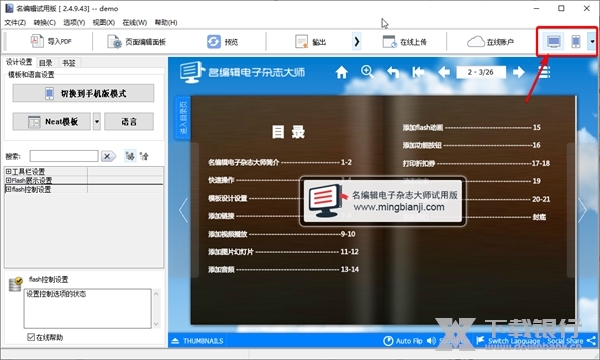Toggle the 在线帮助 checkbox
The image size is (600, 360).
[31, 337]
